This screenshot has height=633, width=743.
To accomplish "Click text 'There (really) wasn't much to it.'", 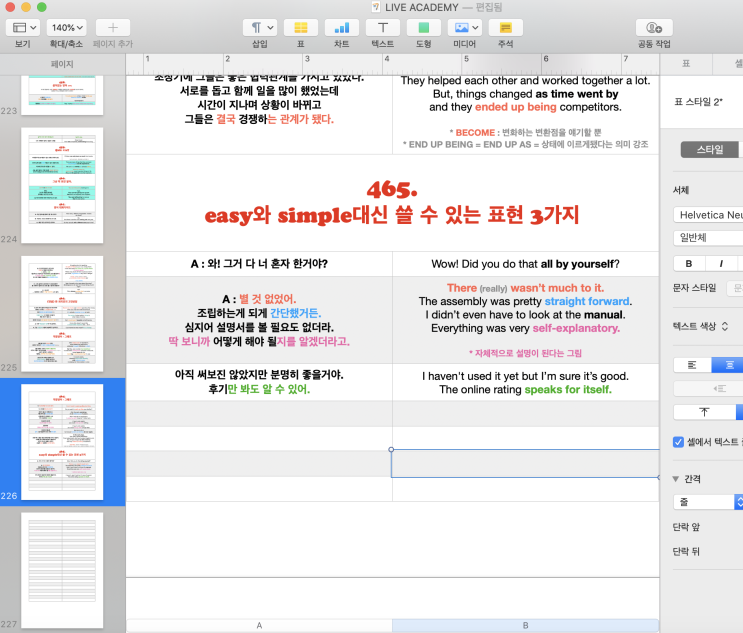I will click(x=526, y=288).
